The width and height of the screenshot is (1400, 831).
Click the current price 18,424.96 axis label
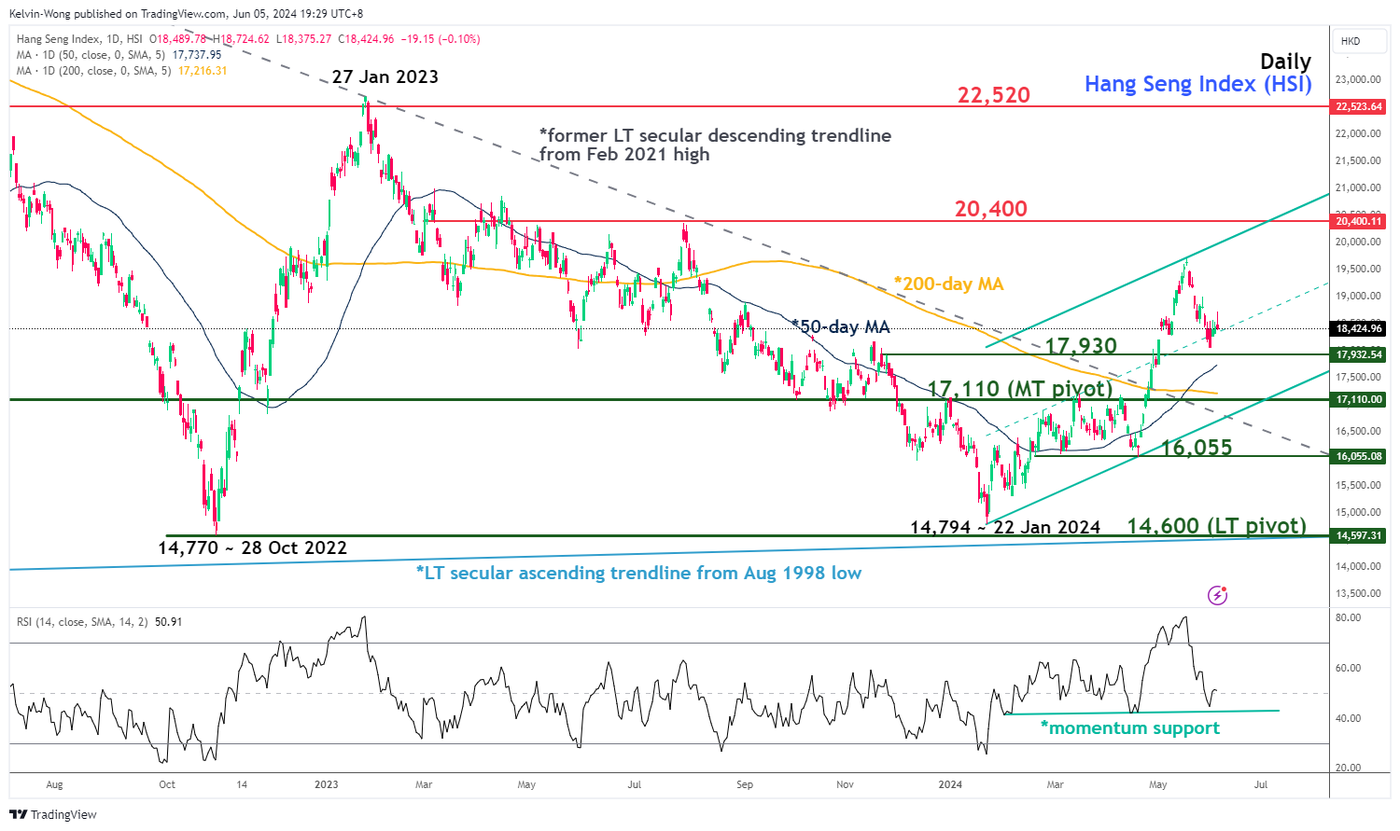click(1364, 328)
